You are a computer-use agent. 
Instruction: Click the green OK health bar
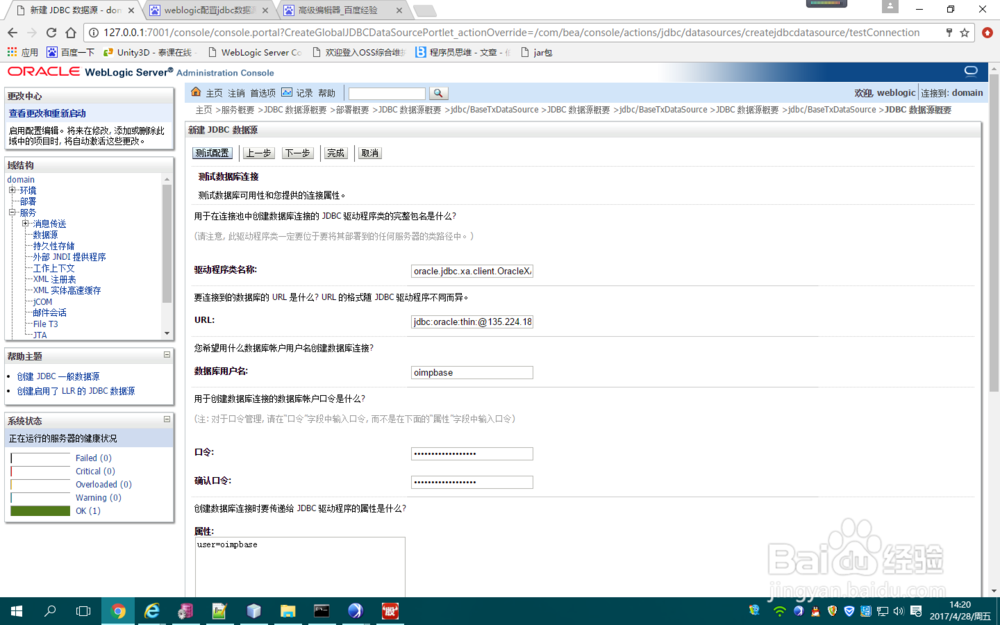[40, 511]
